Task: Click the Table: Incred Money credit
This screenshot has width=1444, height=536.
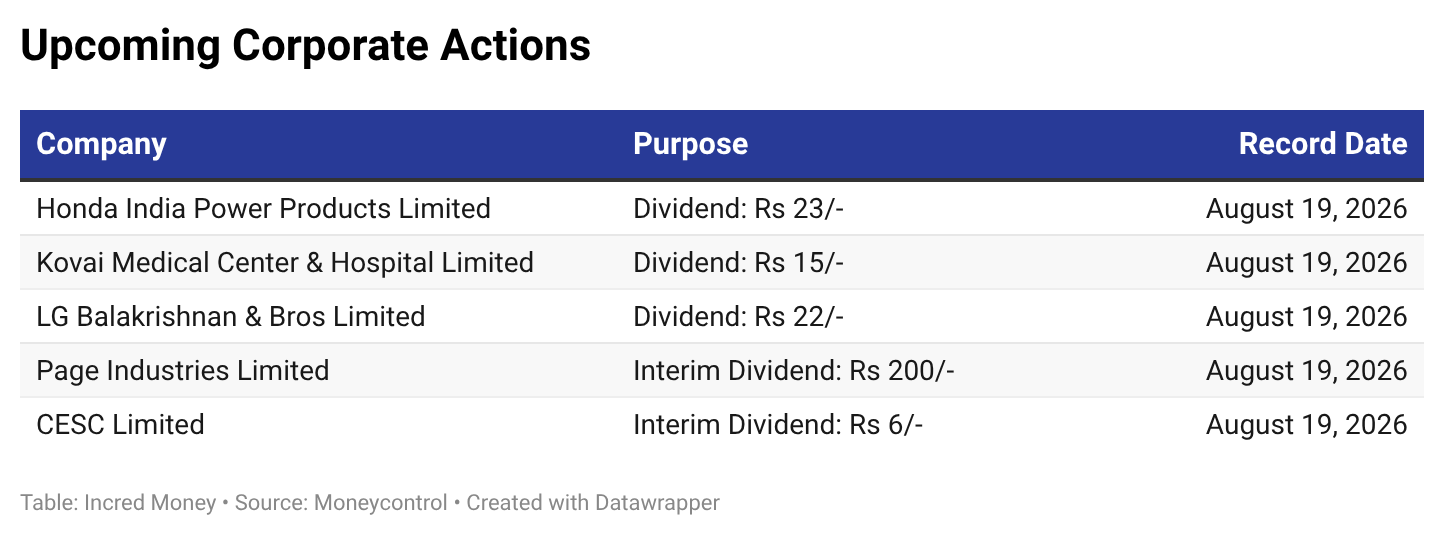Action: (x=118, y=503)
